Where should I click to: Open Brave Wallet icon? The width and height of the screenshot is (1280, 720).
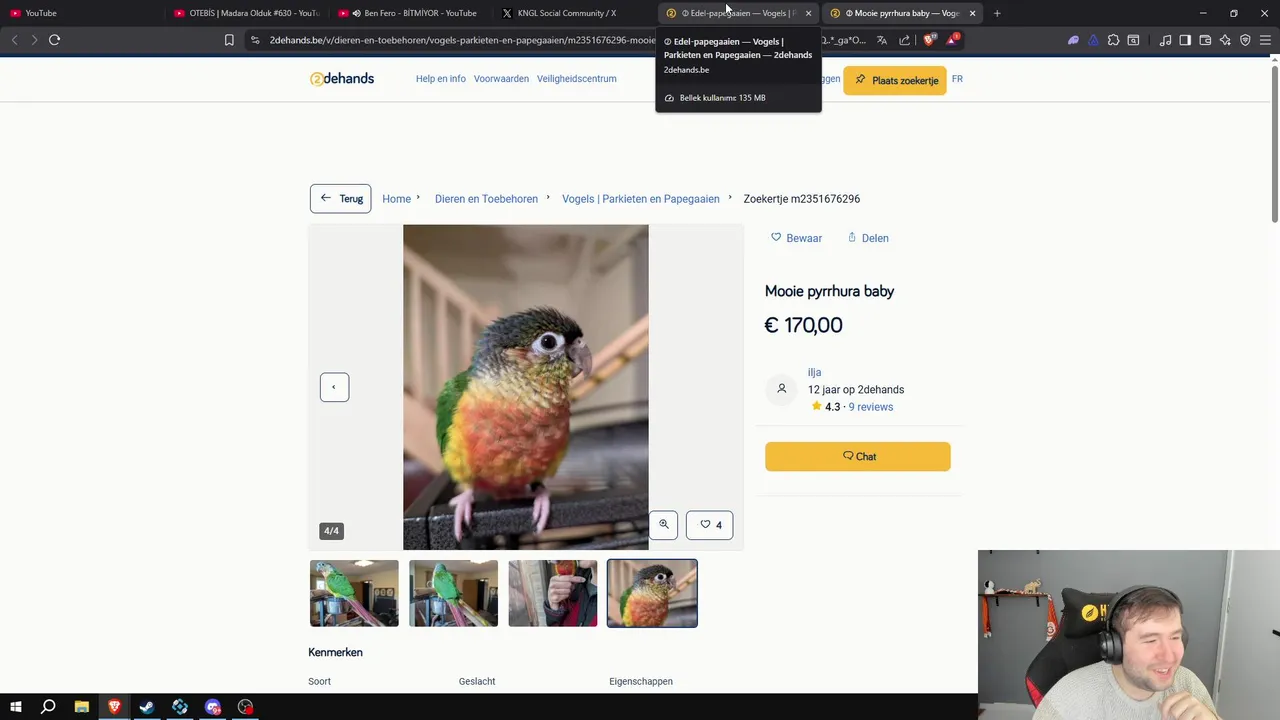click(1205, 40)
